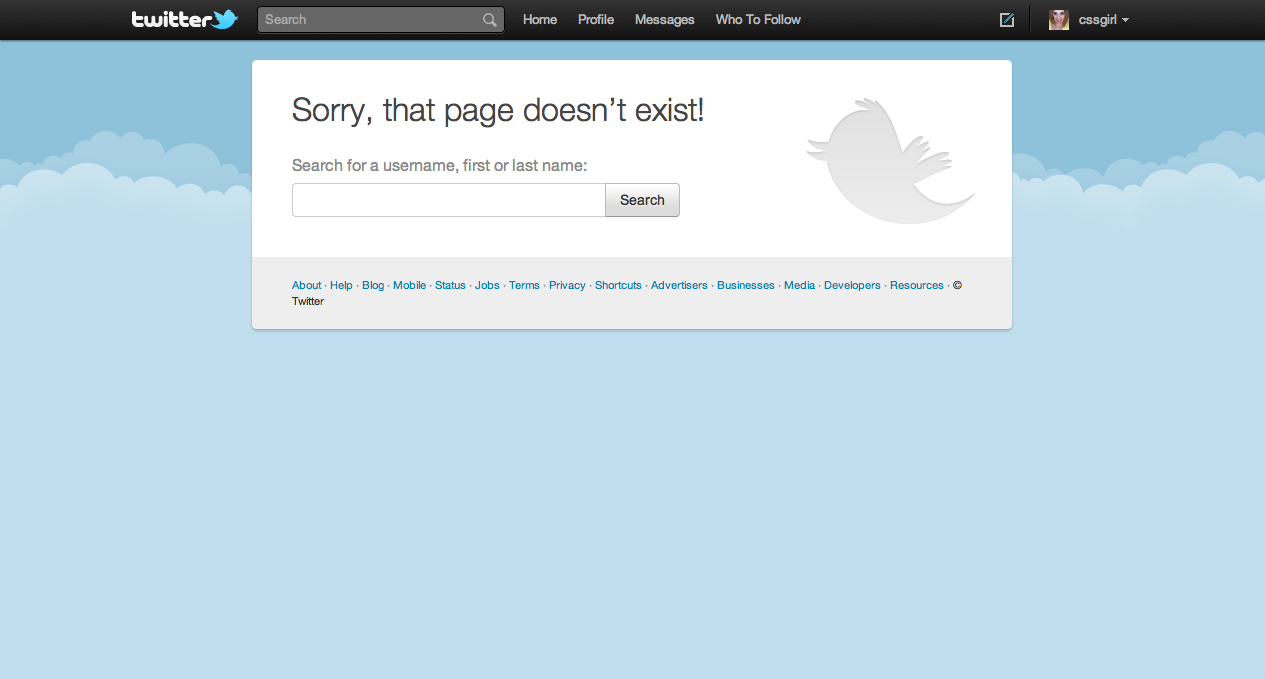
Task: Open the Businesses footer link
Action: point(746,285)
